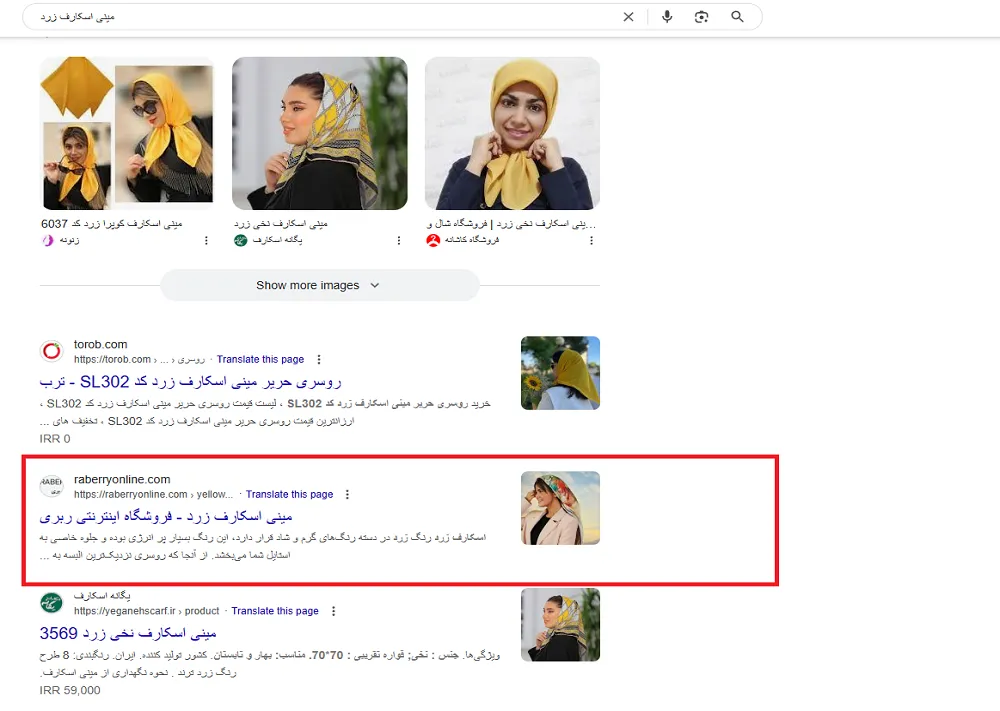
Task: Open the first yellow scarf collage image
Action: (x=128, y=133)
